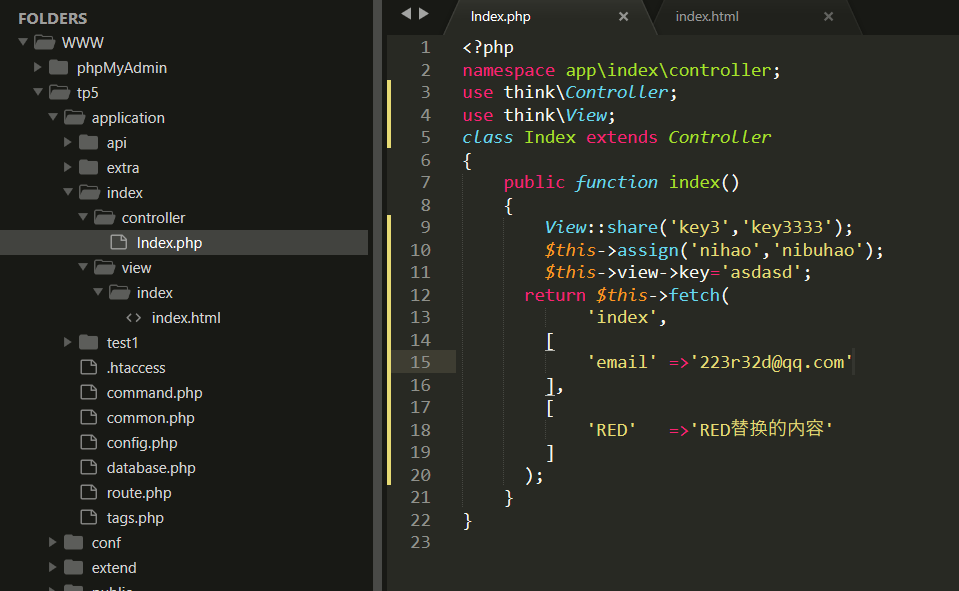959x591 pixels.
Task: Switch to the Index.php tab
Action: [500, 17]
